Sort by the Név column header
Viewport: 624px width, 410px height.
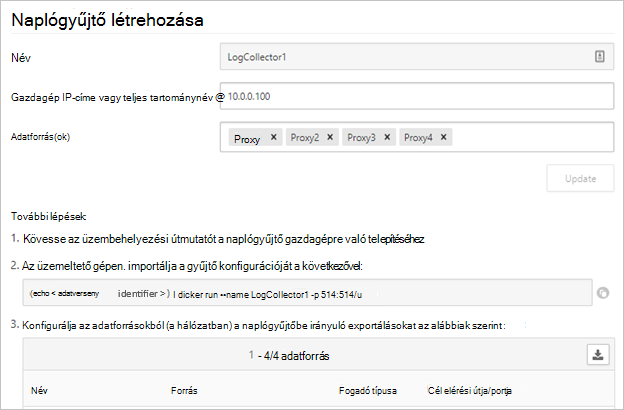pyautogui.click(x=39, y=390)
